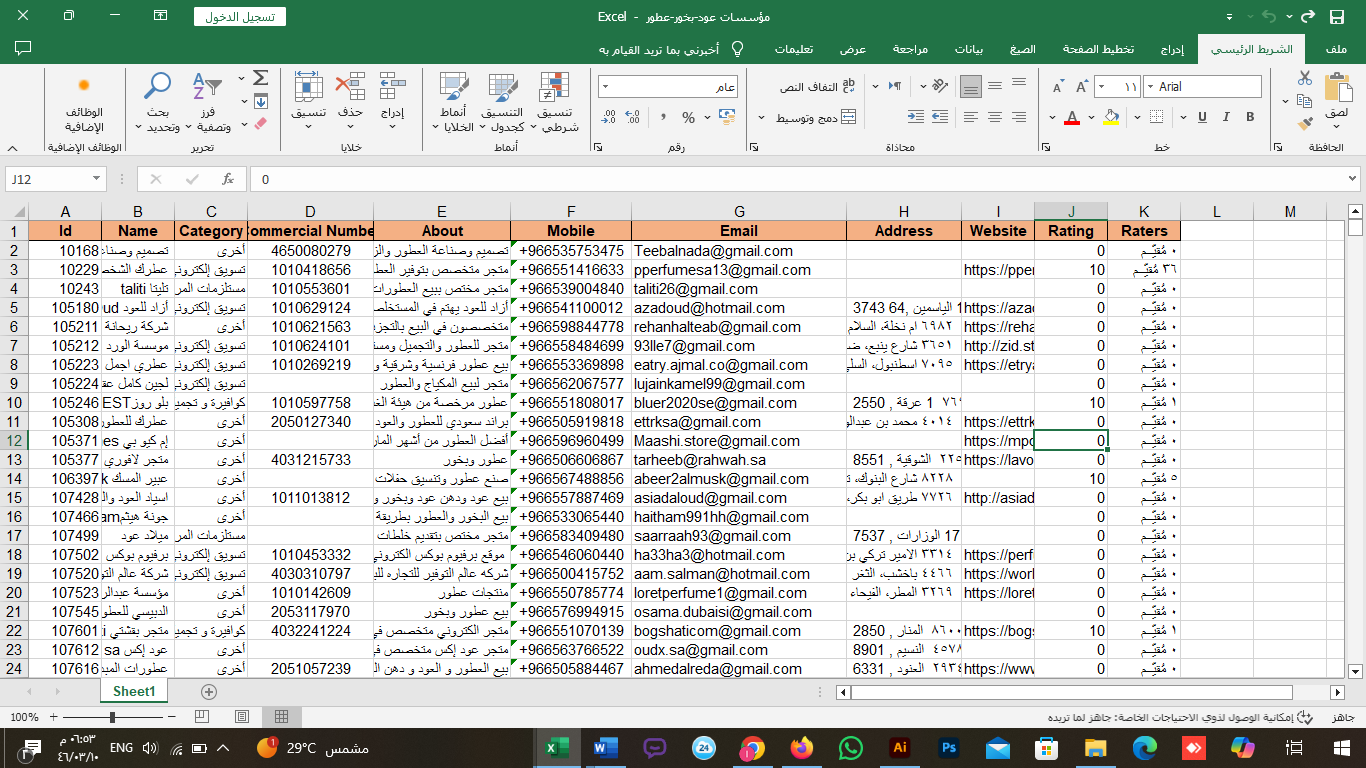Click the Conditional Formatting icon
This screenshot has height=768, width=1366.
coord(554,88)
